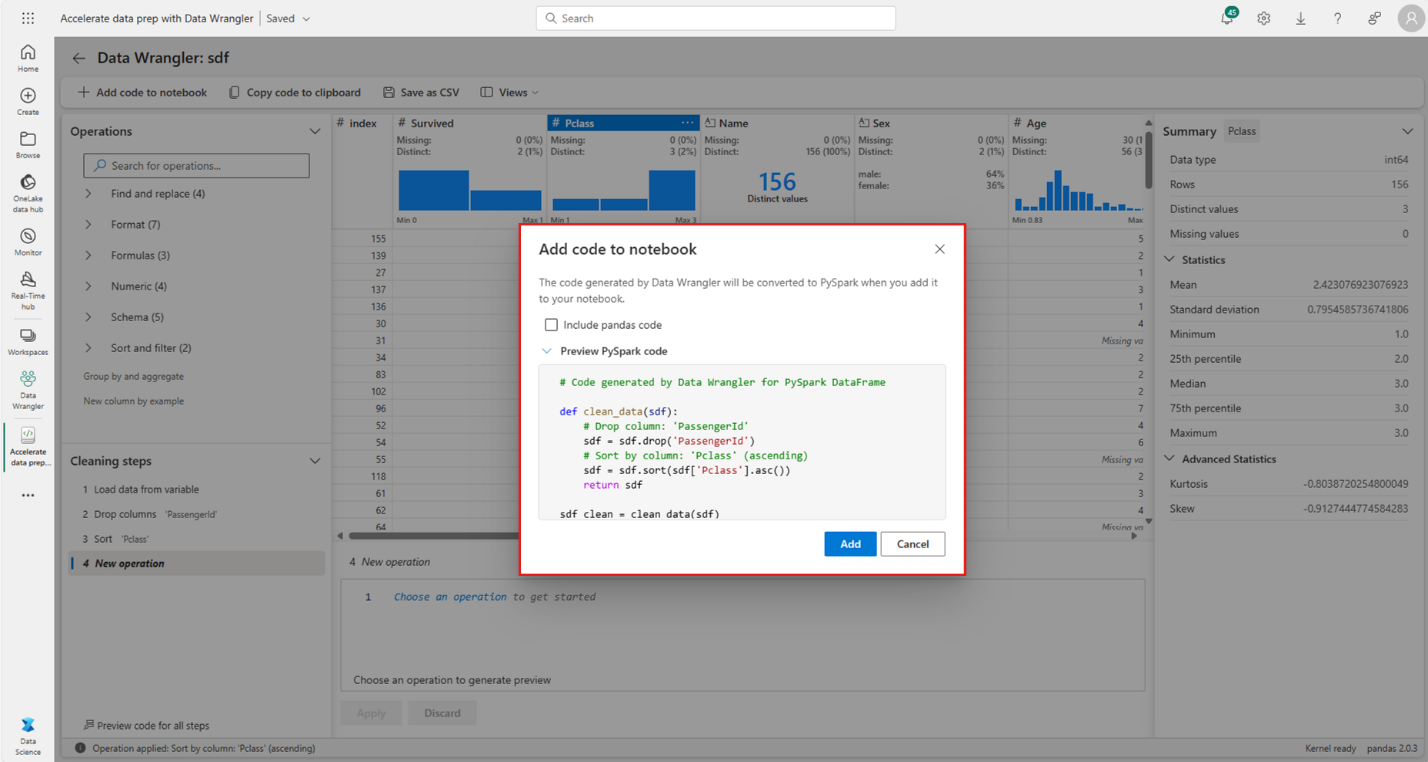Open Data Wrangler sidebar item
The height and width of the screenshot is (762, 1428).
coord(28,390)
